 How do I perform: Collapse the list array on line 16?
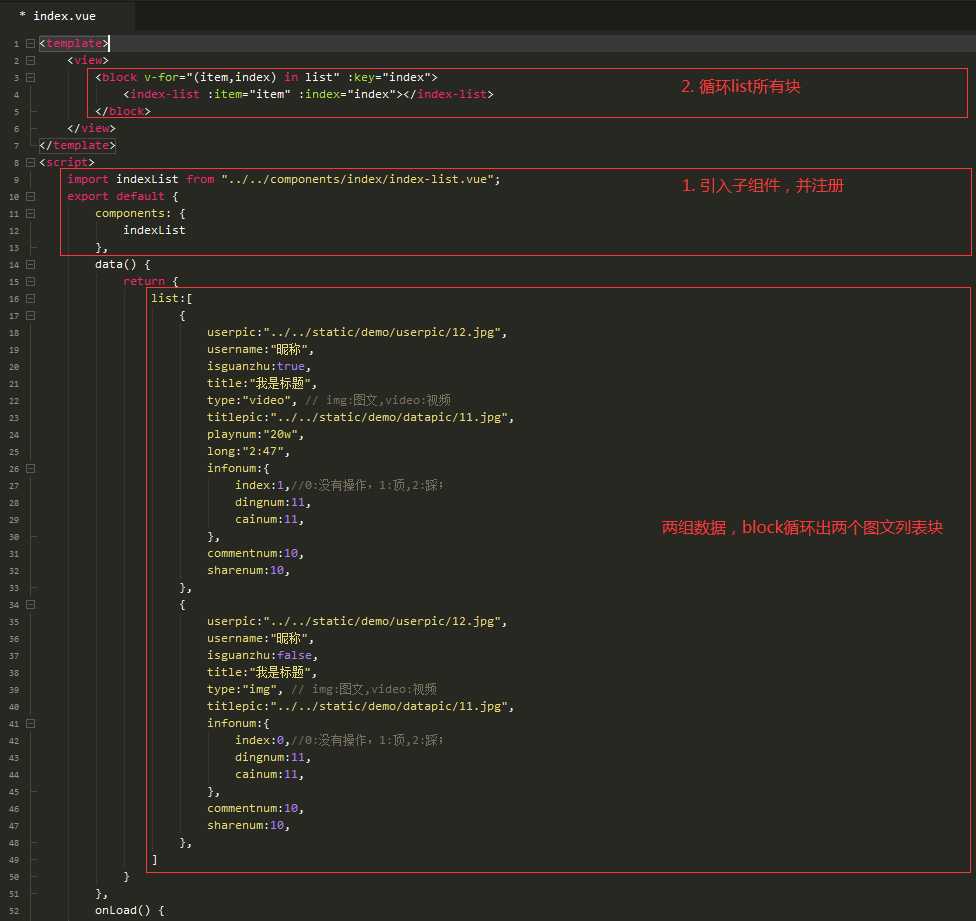coord(30,299)
